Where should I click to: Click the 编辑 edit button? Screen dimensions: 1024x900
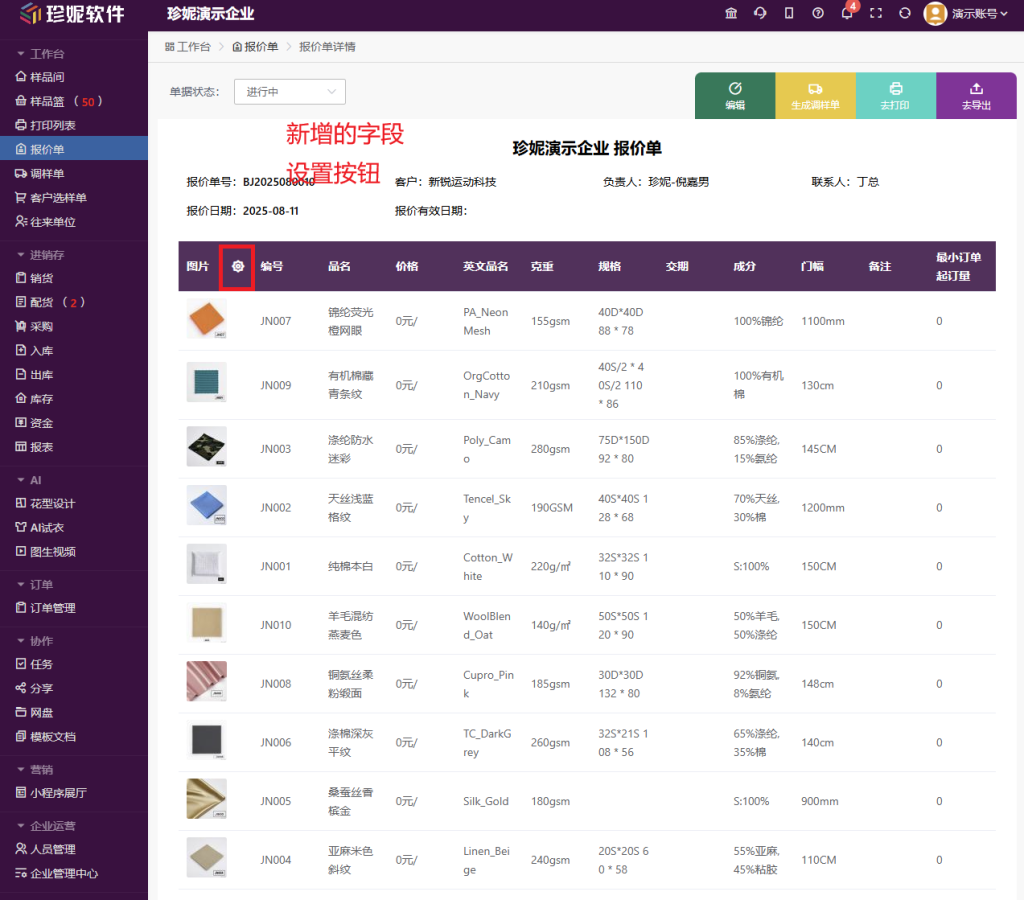[x=735, y=95]
